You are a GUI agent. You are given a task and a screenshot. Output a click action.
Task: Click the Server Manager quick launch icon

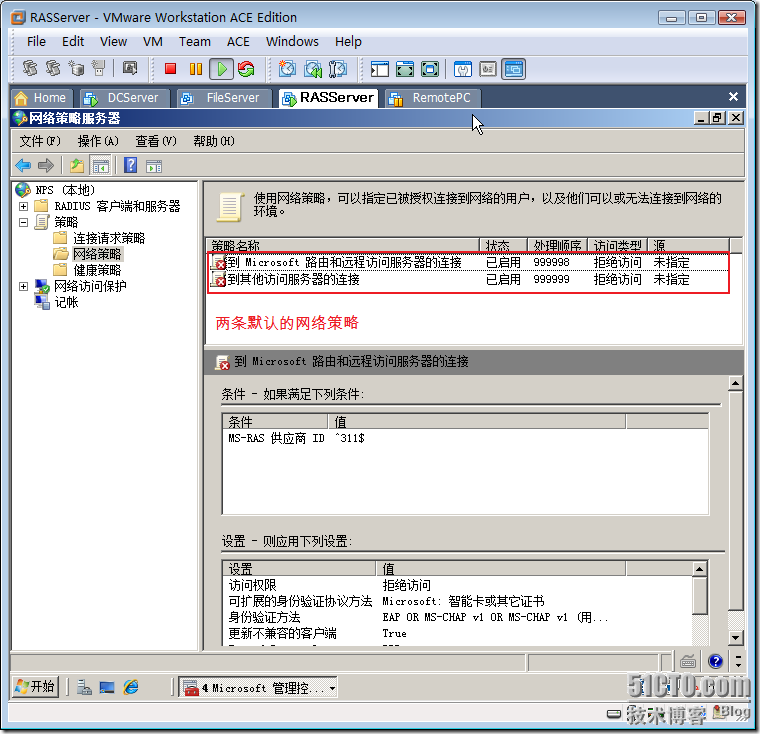point(84,687)
